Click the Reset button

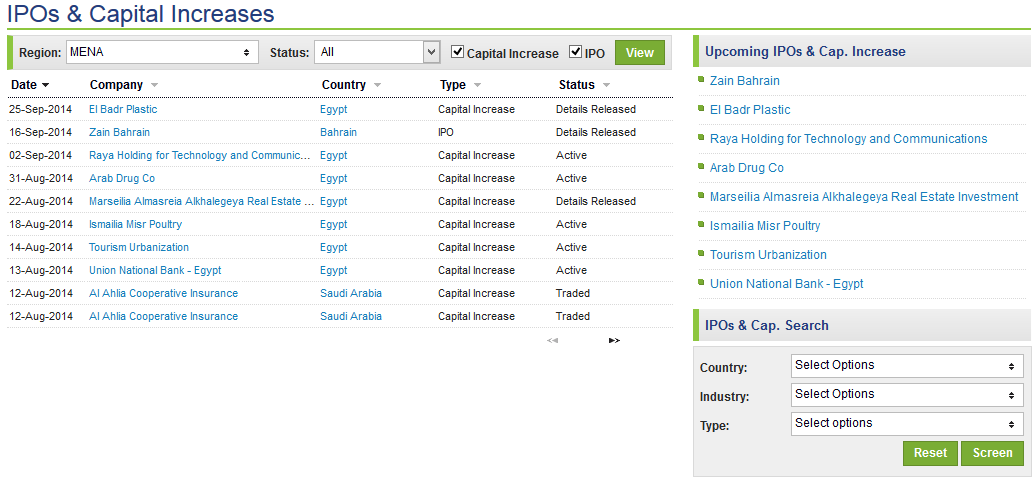930,453
